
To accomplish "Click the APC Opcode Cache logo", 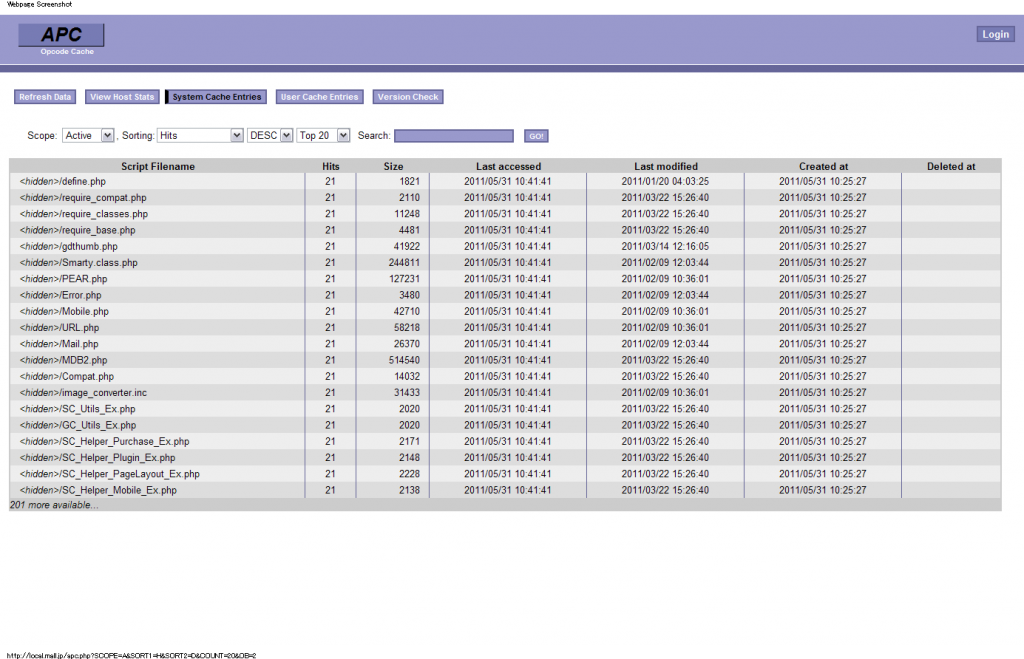I will tap(61, 39).
